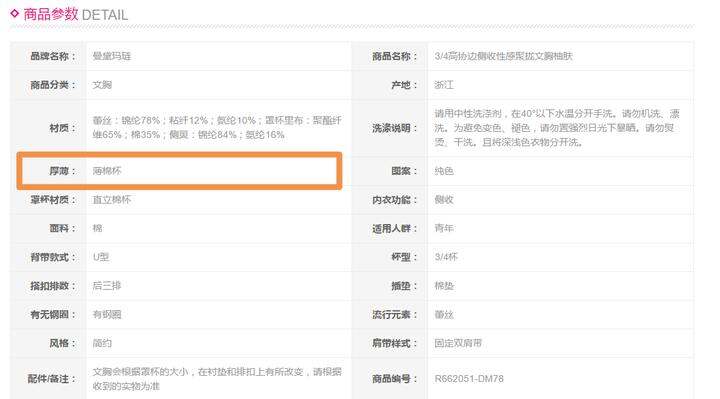Click the 杯型 label

point(405,257)
